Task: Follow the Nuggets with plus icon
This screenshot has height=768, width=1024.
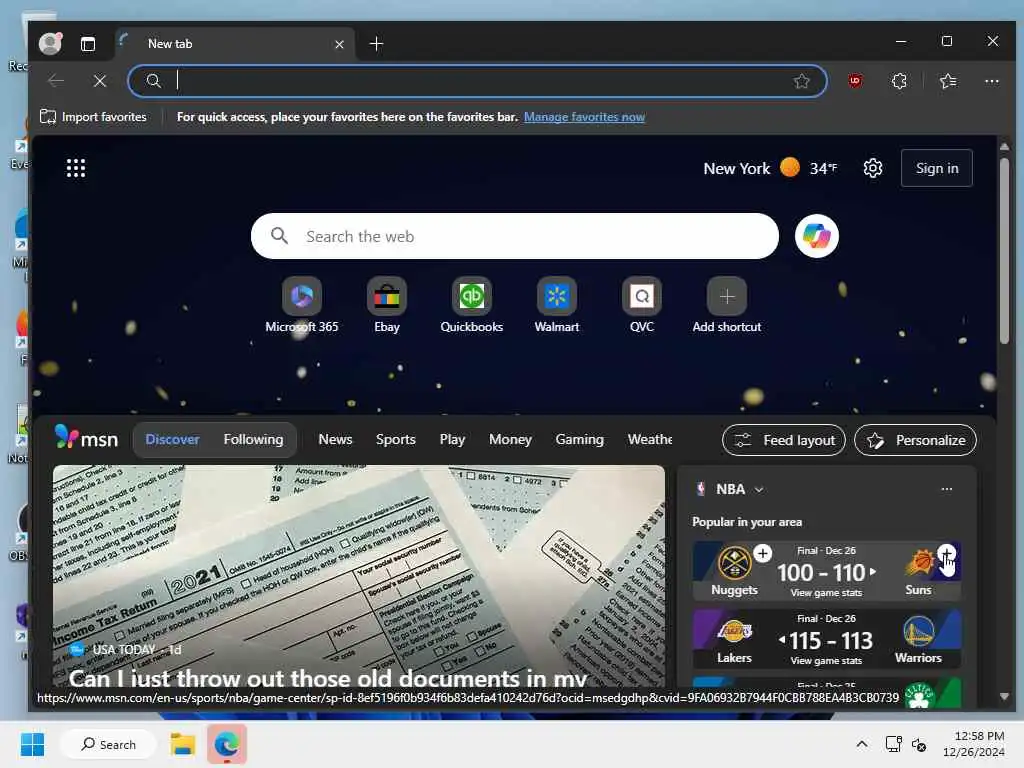Action: [762, 554]
